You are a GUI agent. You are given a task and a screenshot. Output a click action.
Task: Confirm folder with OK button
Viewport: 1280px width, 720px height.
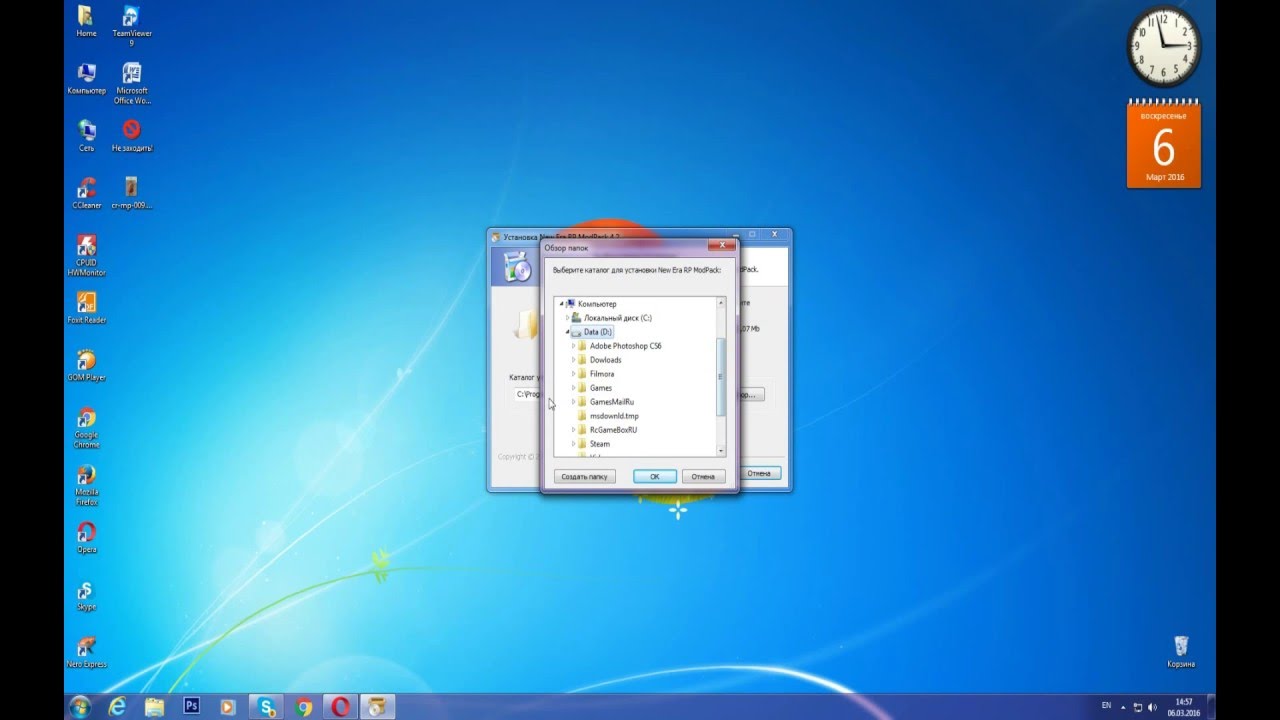click(655, 476)
